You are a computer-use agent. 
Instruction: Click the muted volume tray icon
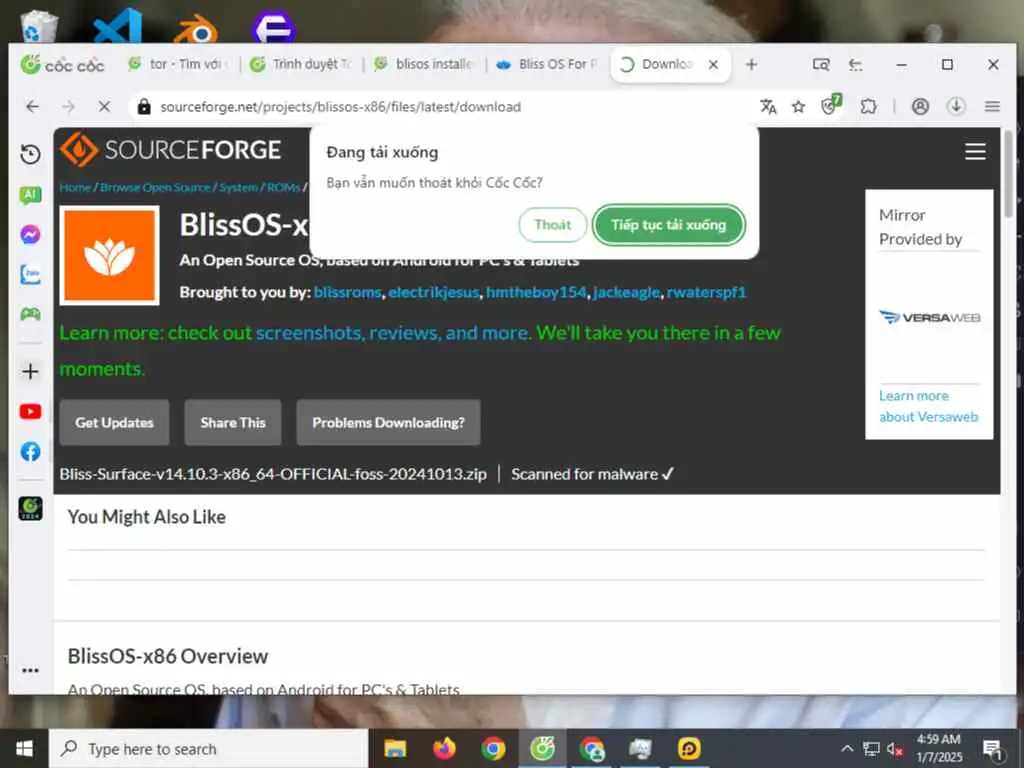[894, 749]
